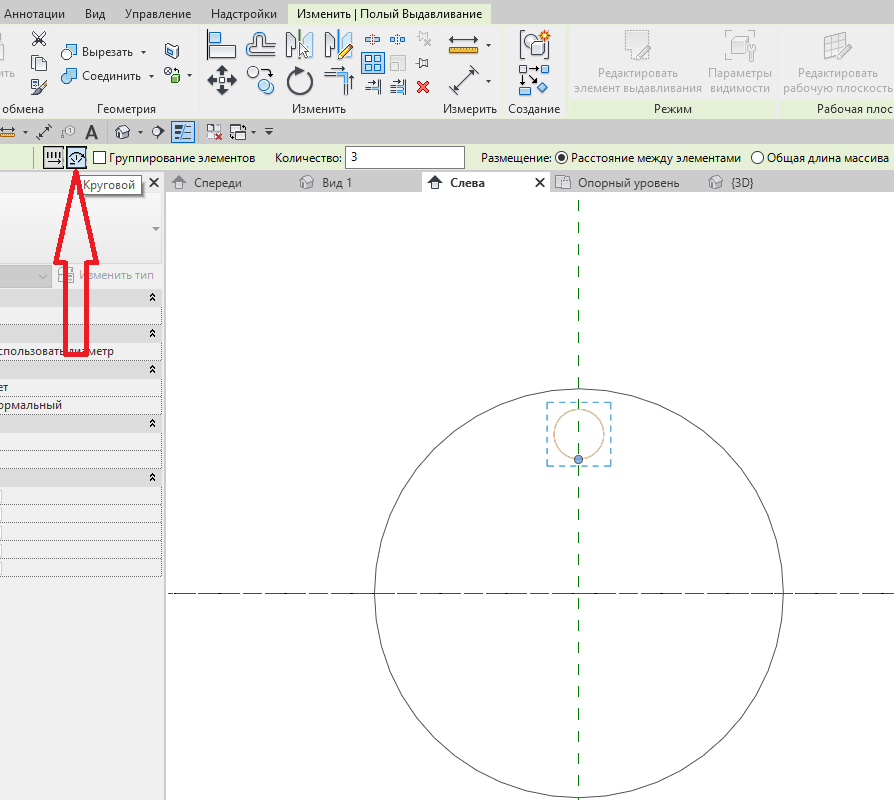Open the Customize Quick Access Toolbar dropdown
Image resolution: width=894 pixels, height=800 pixels.
point(269,132)
